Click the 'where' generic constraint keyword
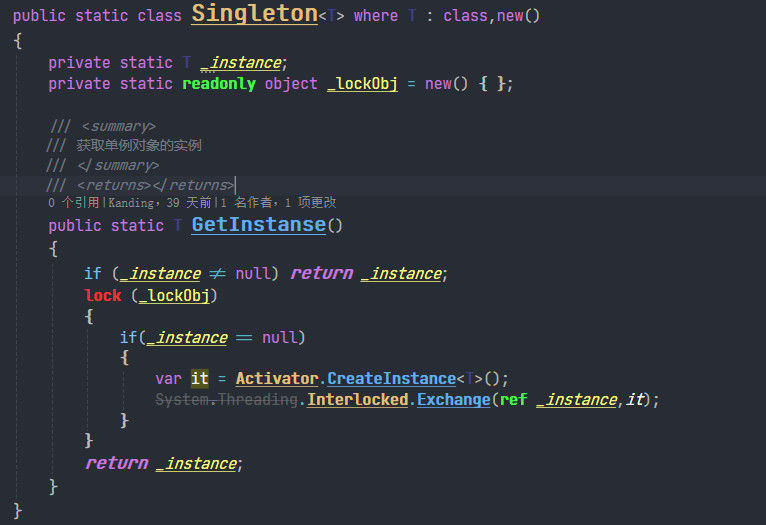The height and width of the screenshot is (525, 766). pyautogui.click(x=376, y=16)
